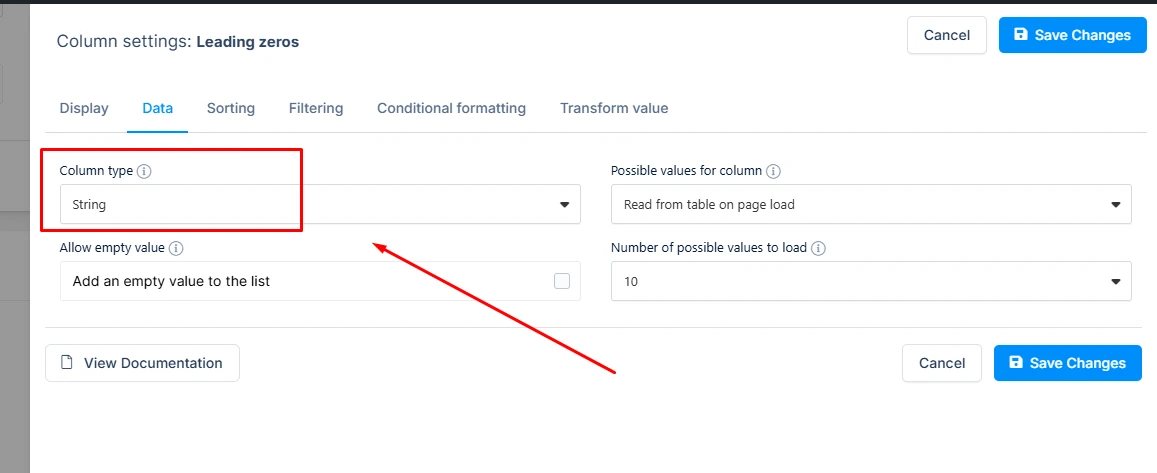This screenshot has width=1157, height=473.
Task: Open View Documentation
Action: pyautogui.click(x=142, y=363)
